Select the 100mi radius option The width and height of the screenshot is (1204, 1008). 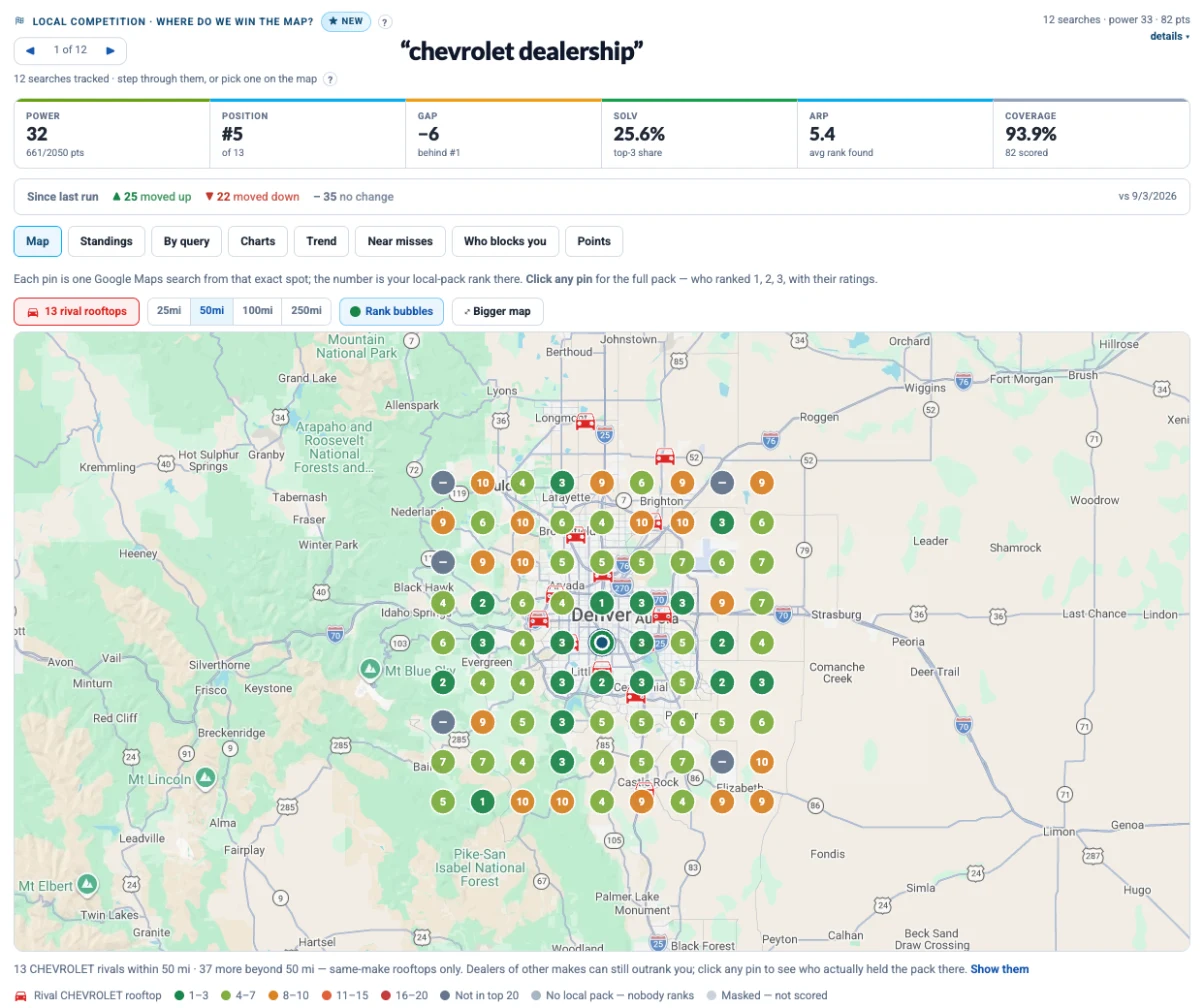(x=257, y=311)
